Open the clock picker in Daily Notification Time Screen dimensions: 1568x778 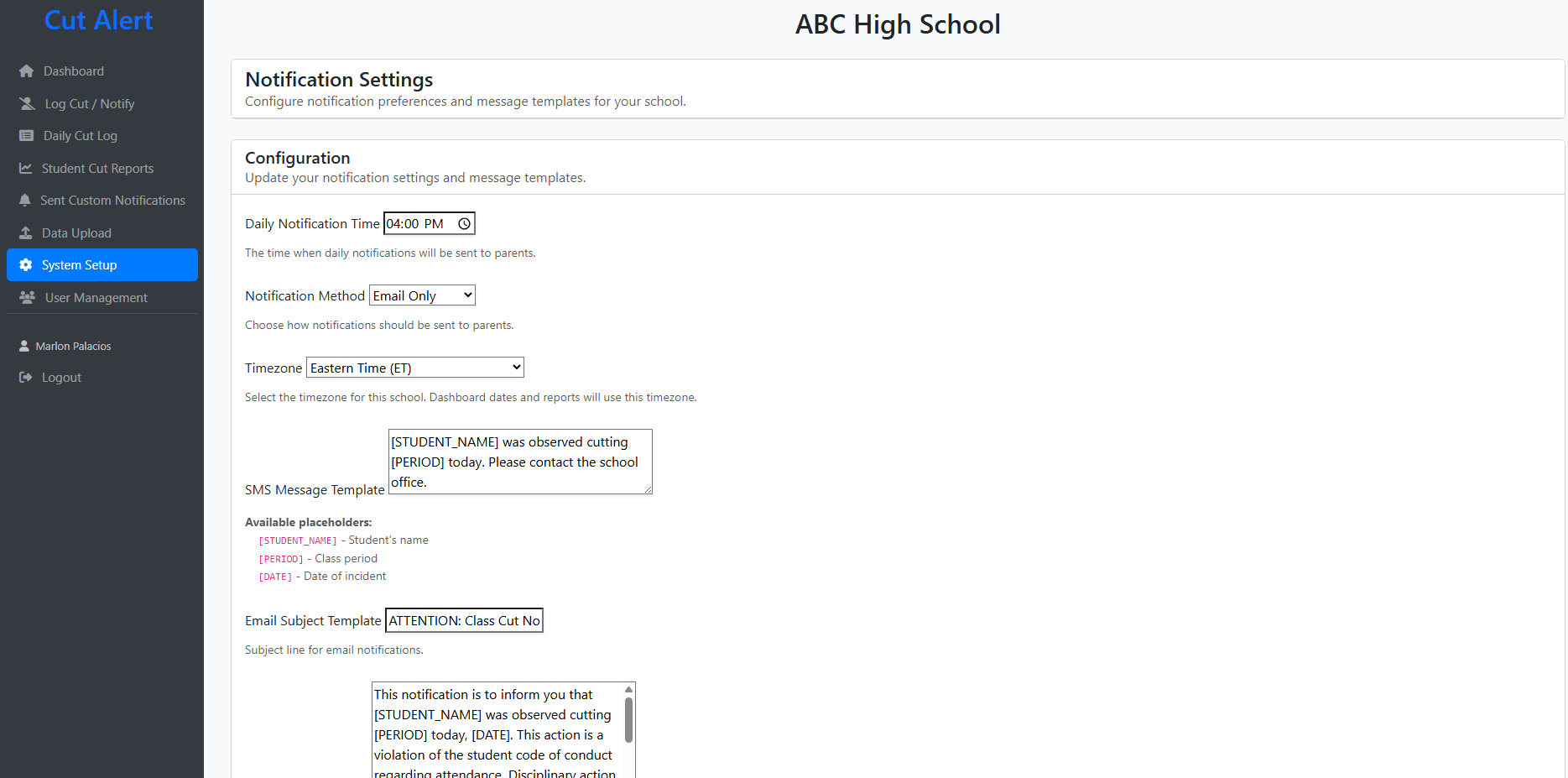click(464, 224)
